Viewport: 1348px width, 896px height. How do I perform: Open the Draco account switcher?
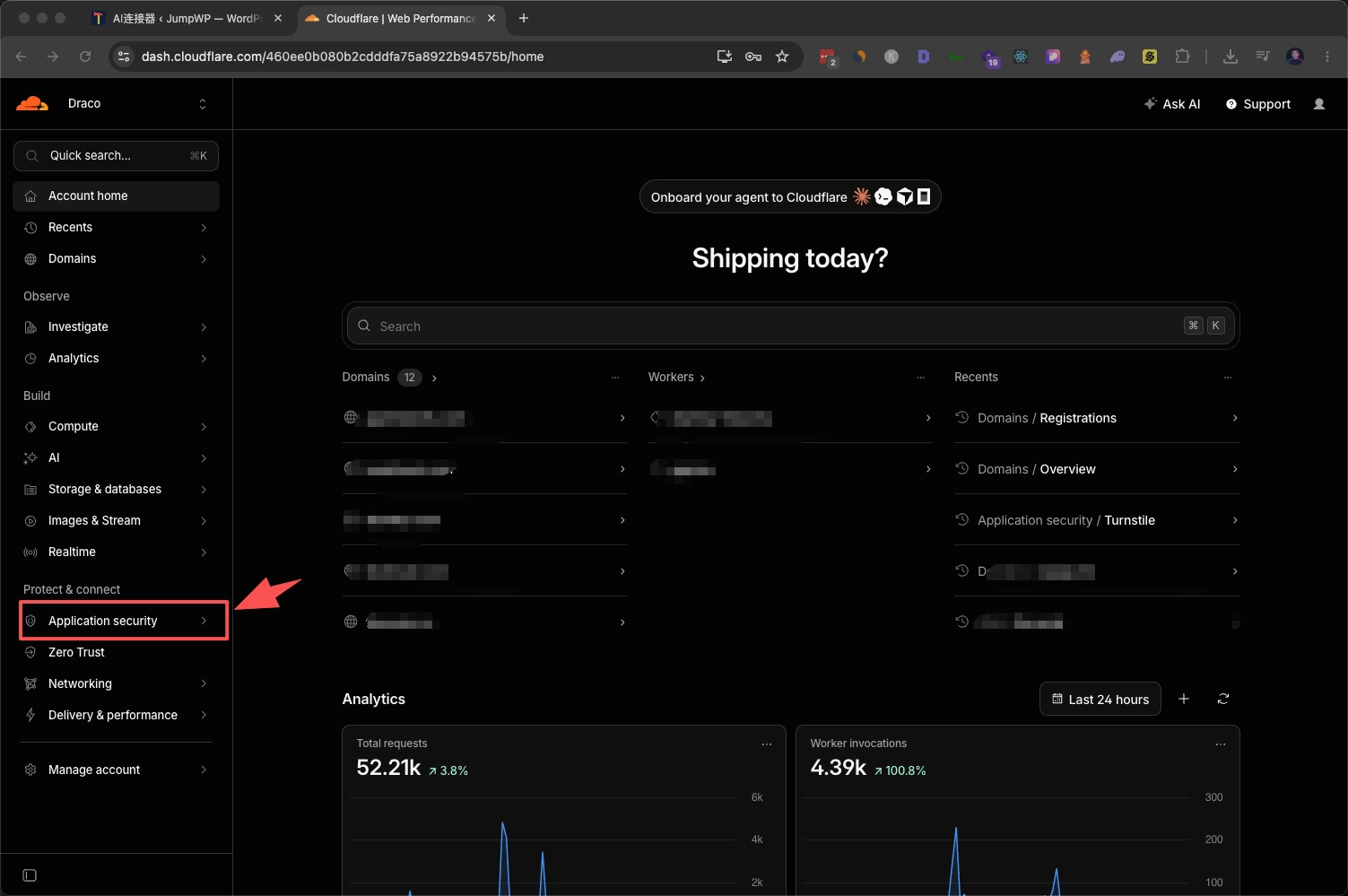point(137,104)
